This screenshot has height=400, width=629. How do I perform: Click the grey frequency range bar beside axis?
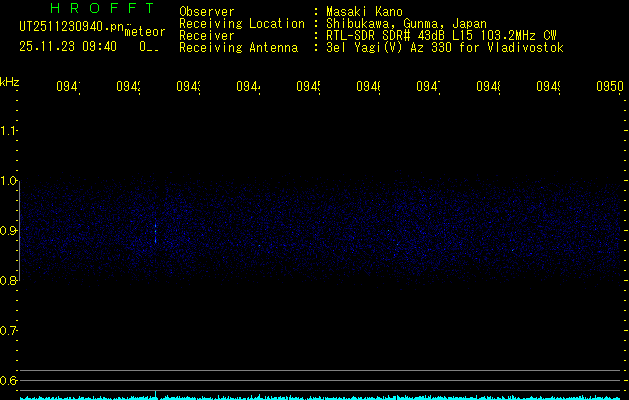(x=19, y=231)
